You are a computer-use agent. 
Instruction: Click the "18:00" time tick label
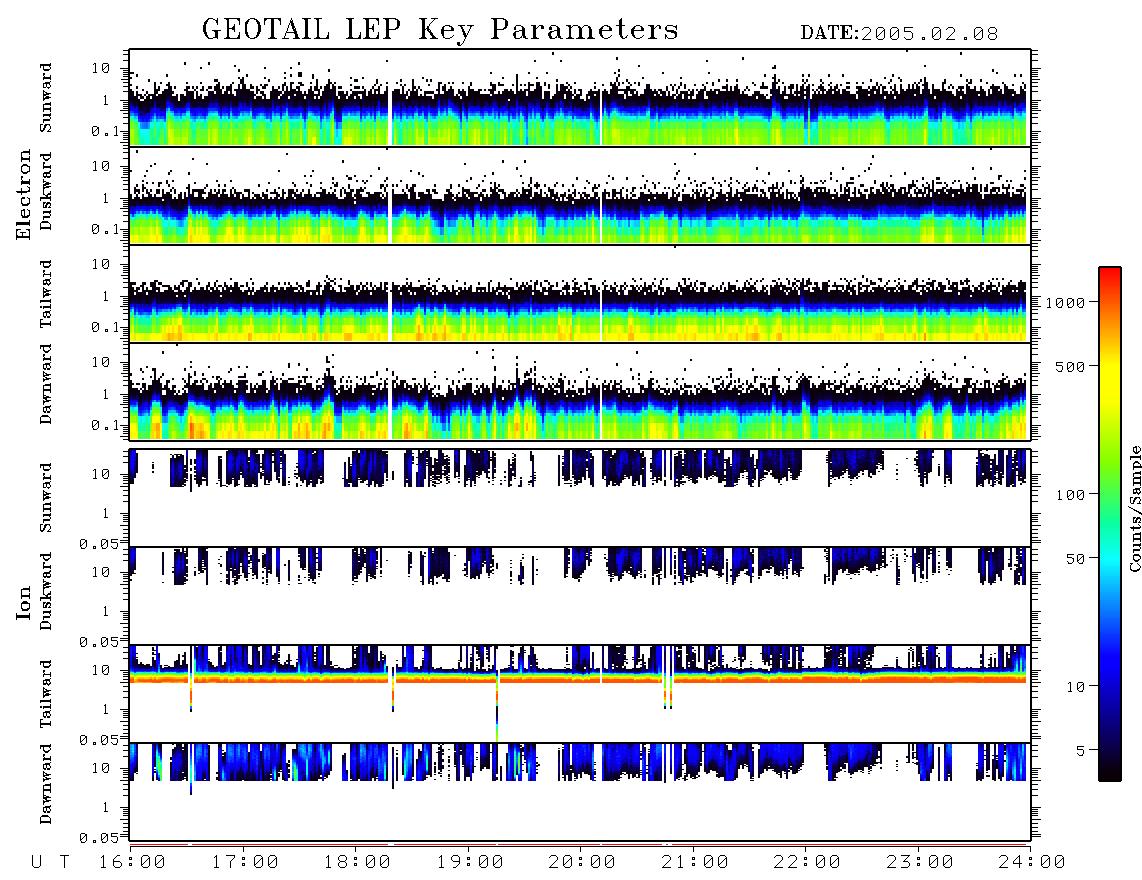(358, 863)
